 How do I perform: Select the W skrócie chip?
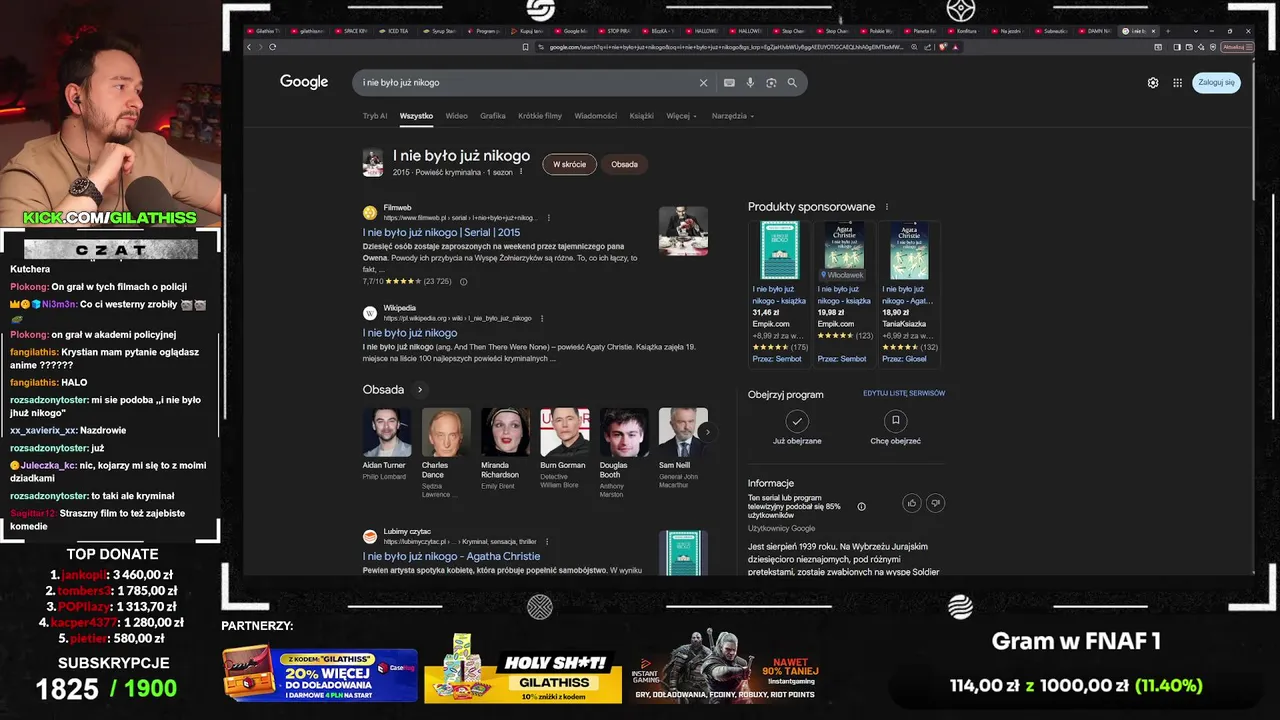(570, 164)
